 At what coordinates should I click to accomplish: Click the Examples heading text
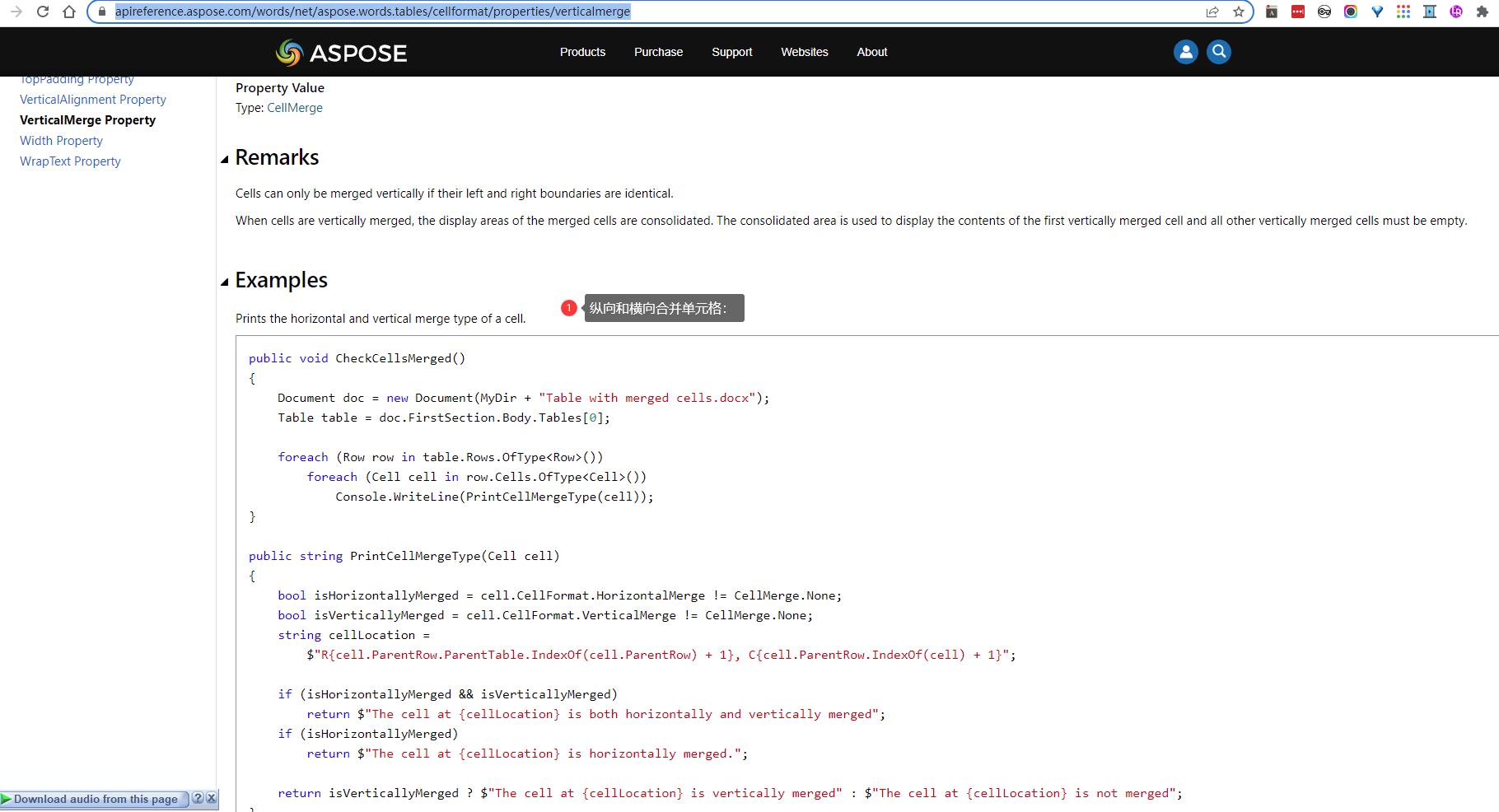[281, 280]
